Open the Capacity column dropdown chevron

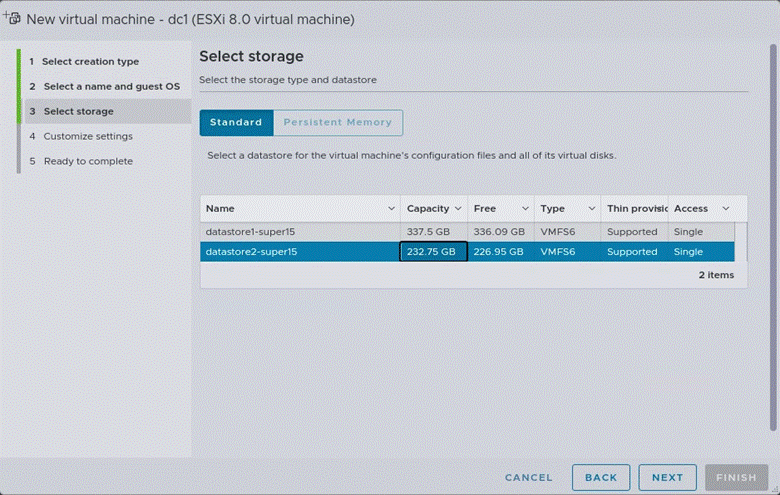[x=458, y=208]
